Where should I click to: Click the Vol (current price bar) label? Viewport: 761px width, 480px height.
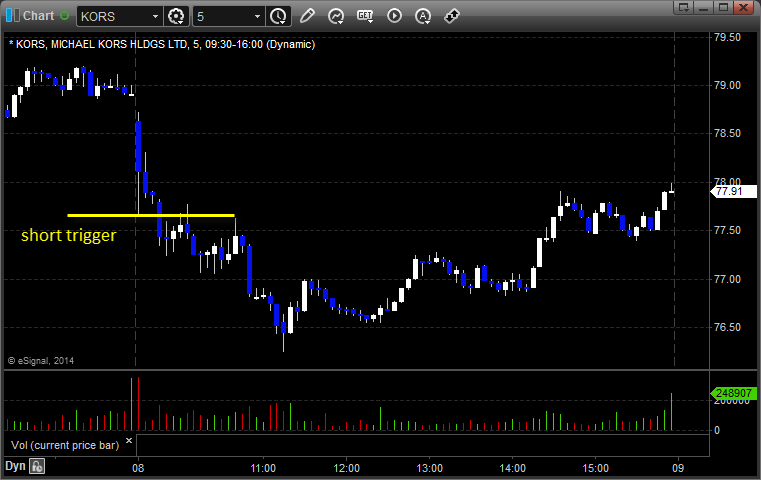point(65,445)
